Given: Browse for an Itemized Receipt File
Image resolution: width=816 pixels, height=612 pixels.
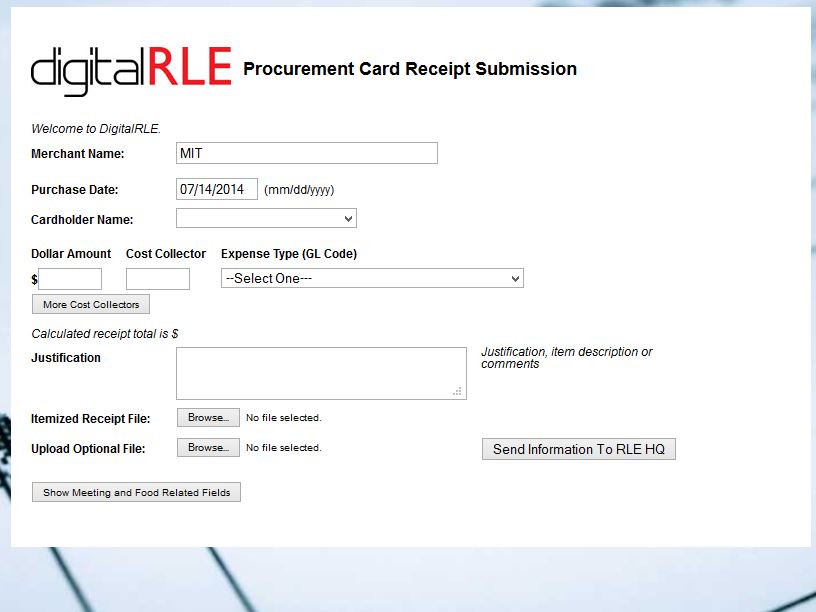Looking at the screenshot, I should [208, 418].
